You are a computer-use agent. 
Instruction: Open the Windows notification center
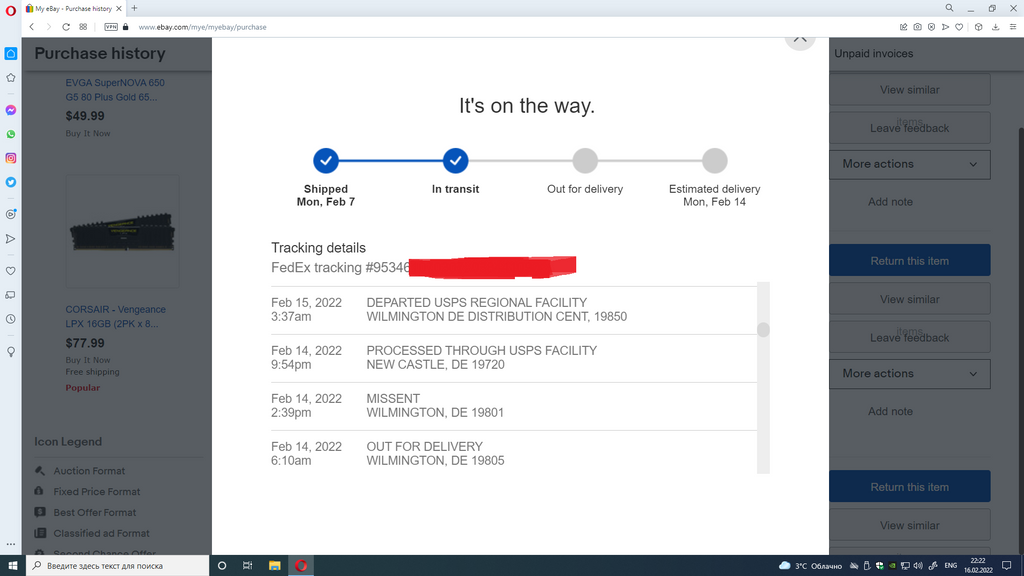(1007, 566)
